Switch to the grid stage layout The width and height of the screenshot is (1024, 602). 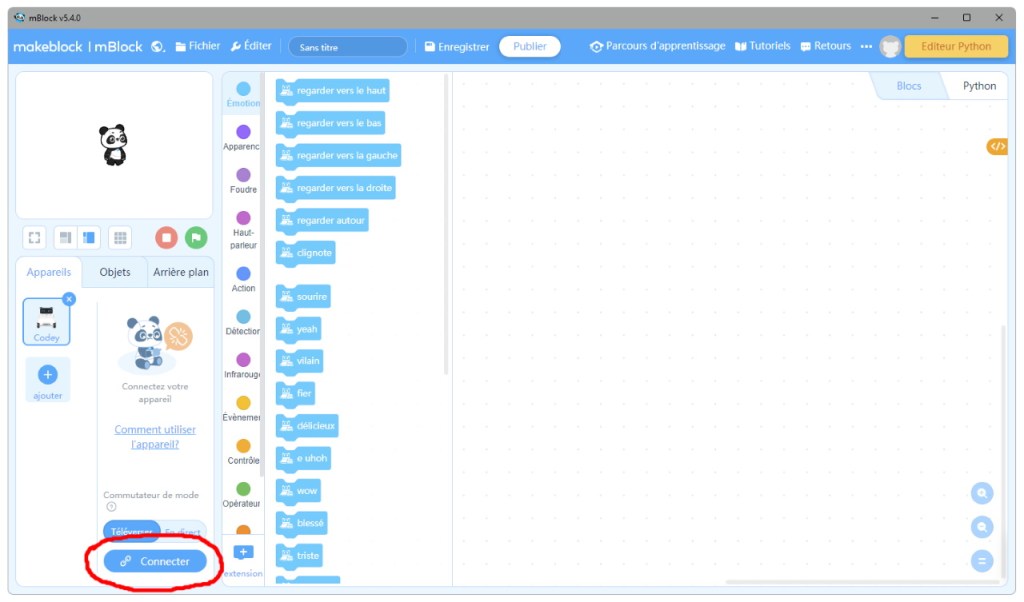point(120,238)
